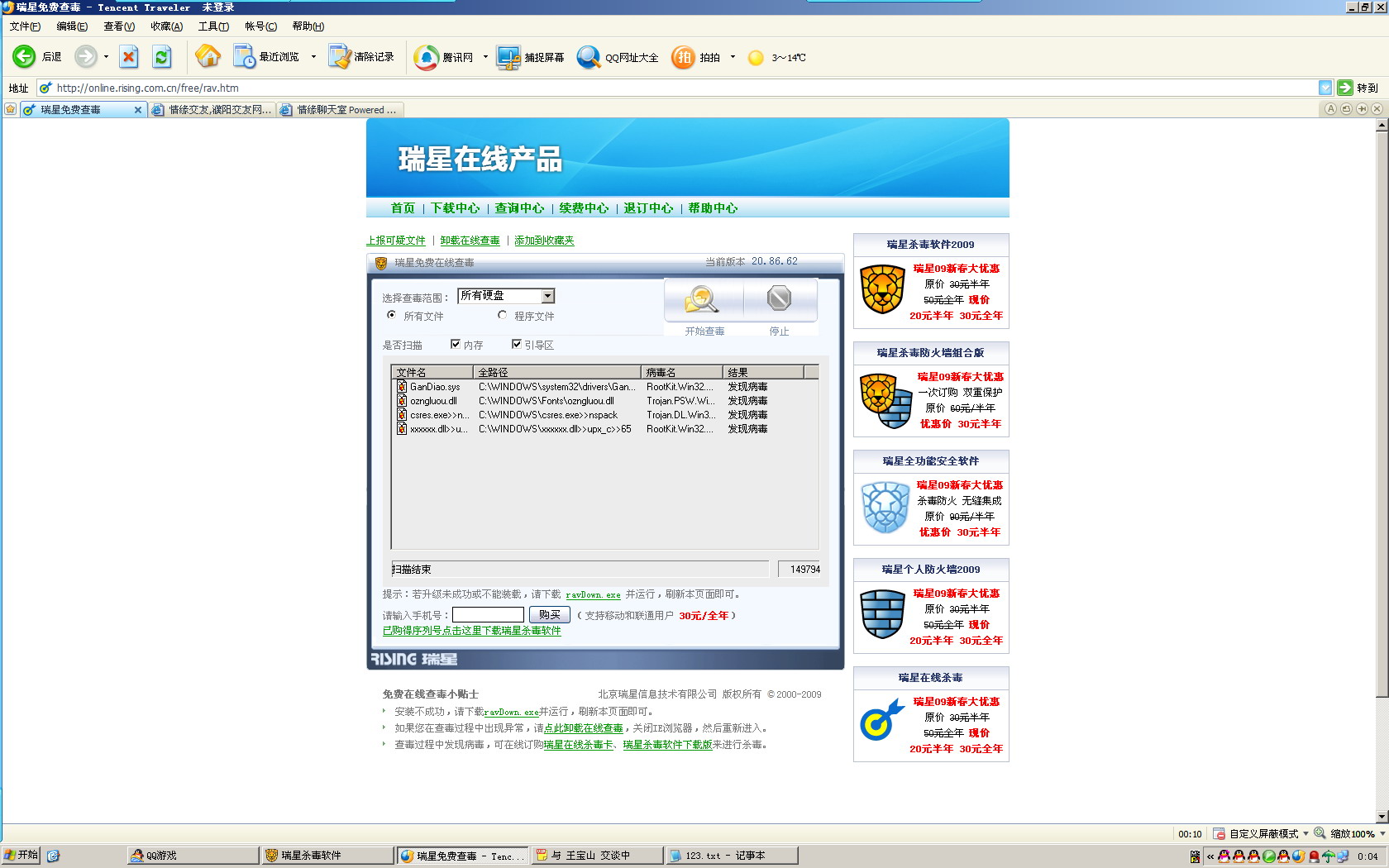1389x868 pixels.
Task: Open the 查看(V) menu
Action: [x=119, y=26]
